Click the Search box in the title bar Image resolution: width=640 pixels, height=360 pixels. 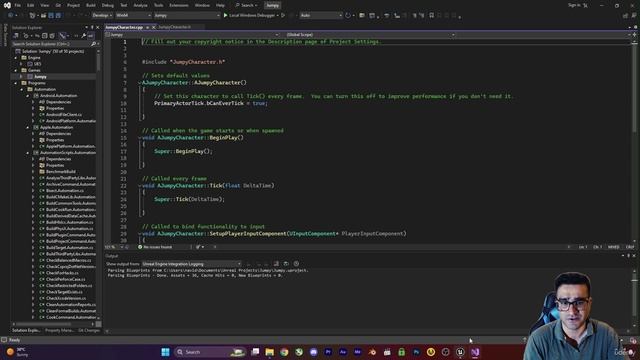tap(247, 5)
